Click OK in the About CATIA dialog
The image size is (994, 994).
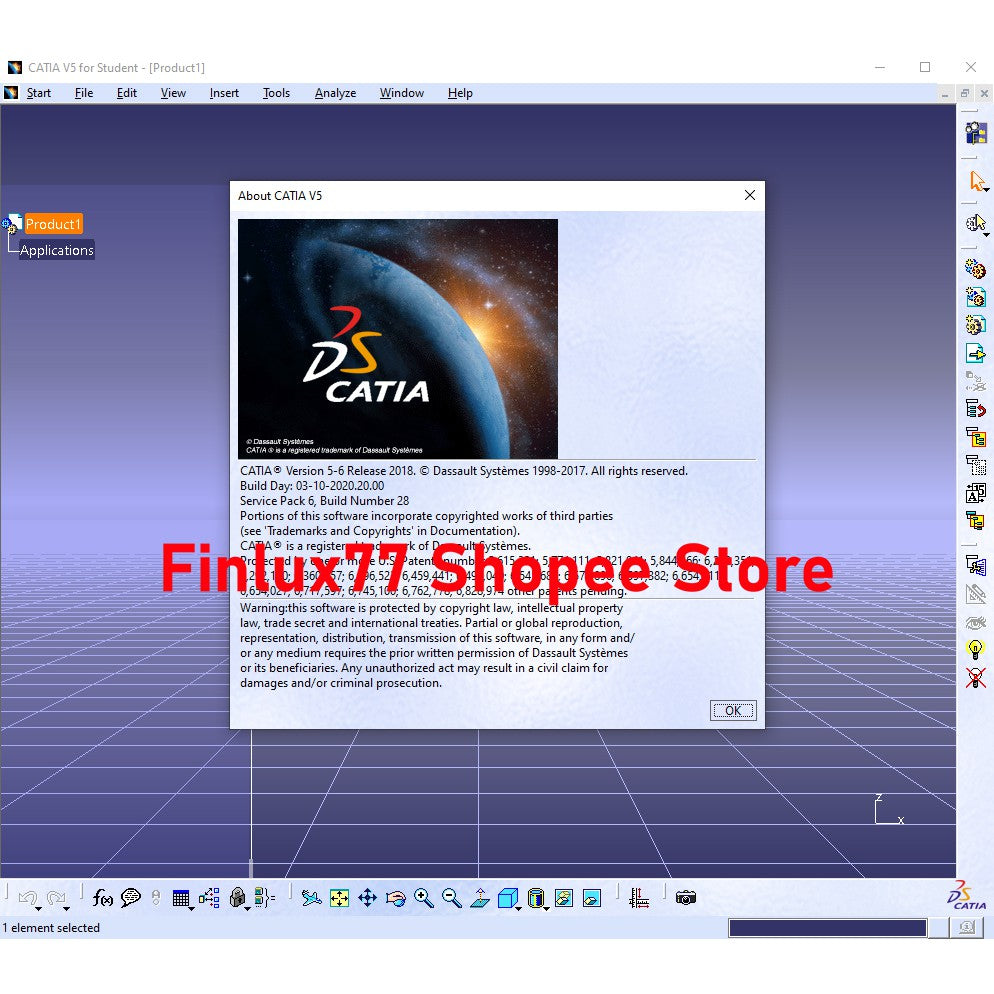click(733, 710)
